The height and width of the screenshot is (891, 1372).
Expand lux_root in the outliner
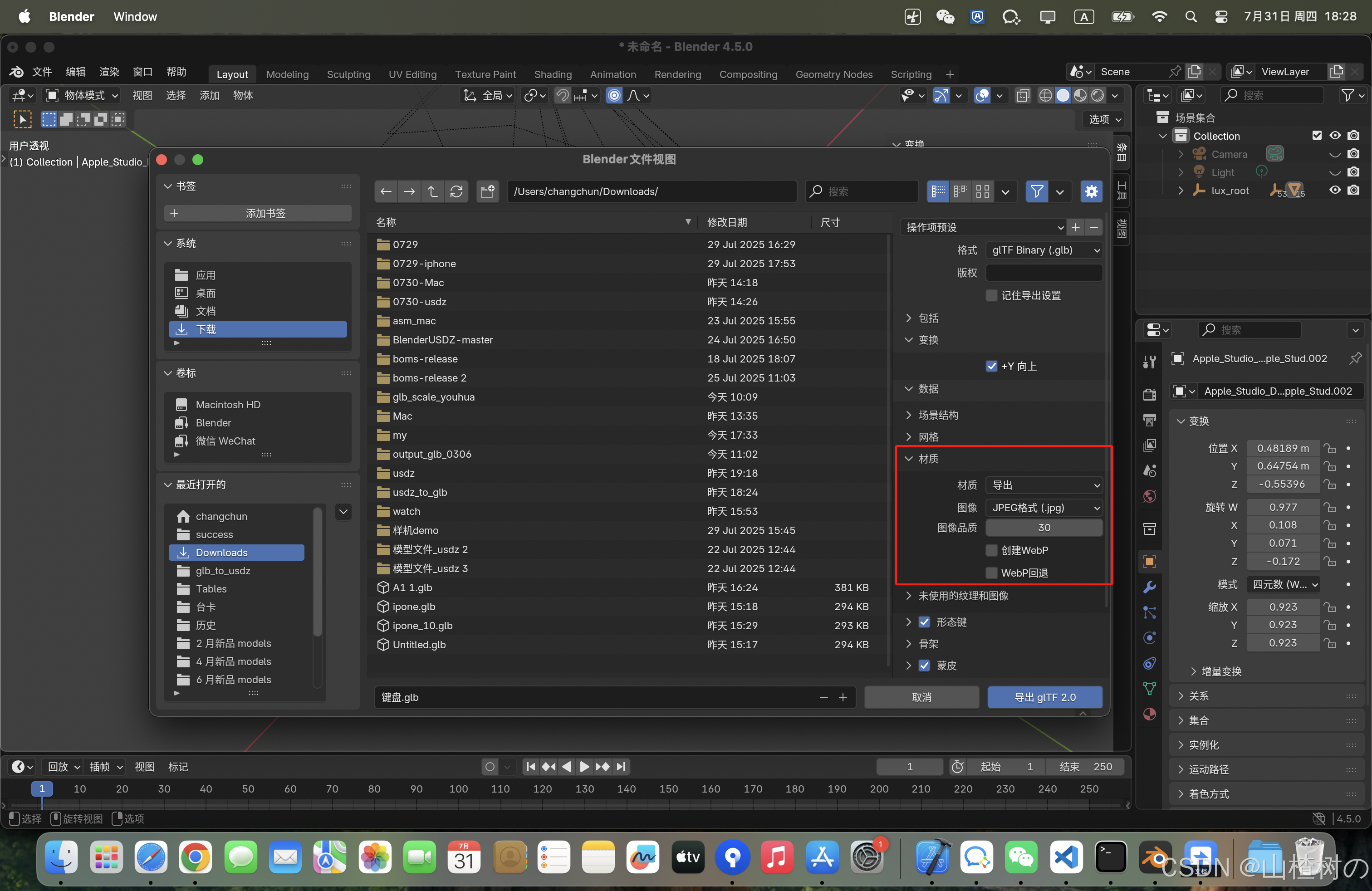[1180, 191]
